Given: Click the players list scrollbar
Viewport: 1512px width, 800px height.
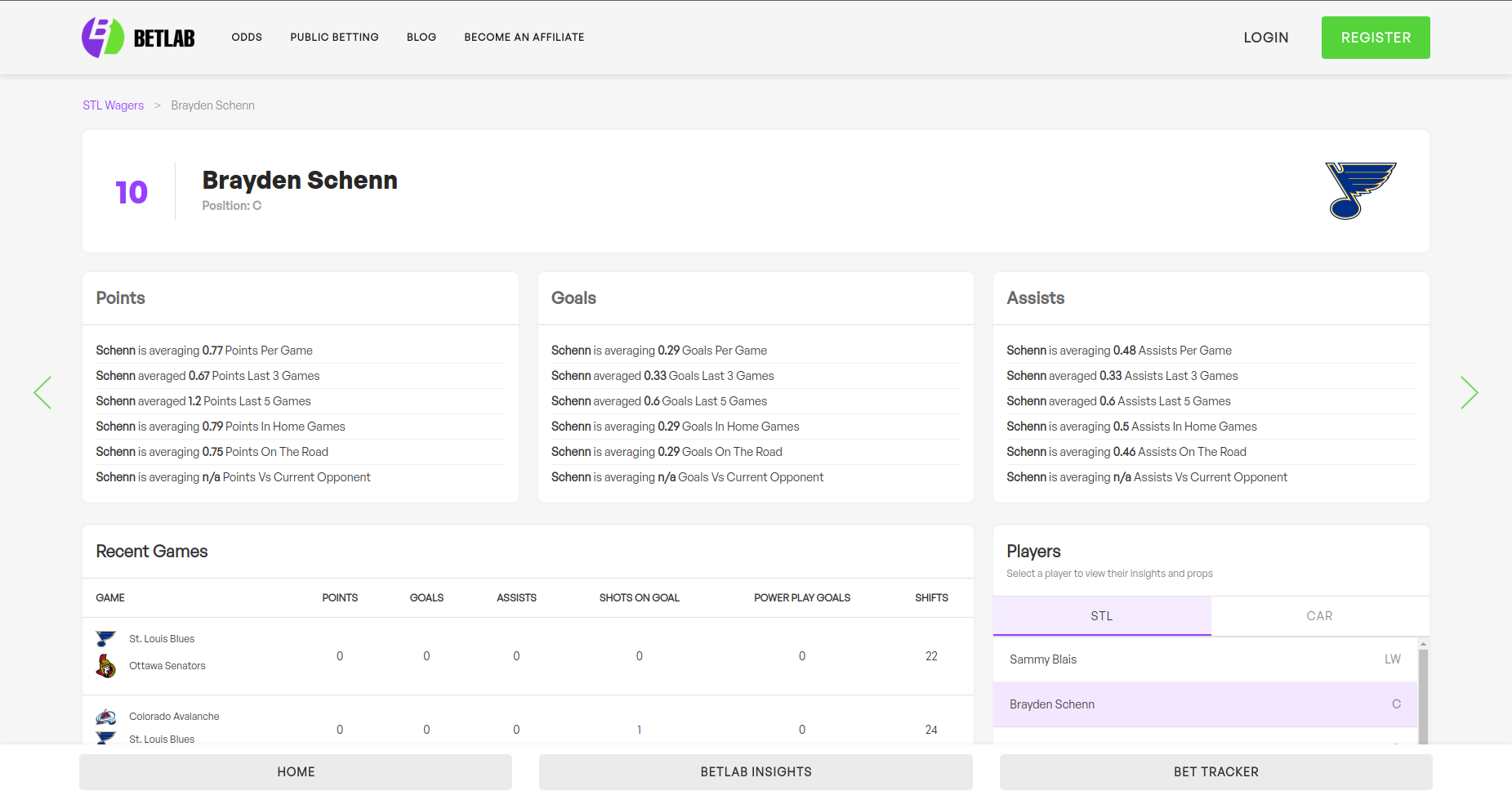Looking at the screenshot, I should tap(1423, 697).
